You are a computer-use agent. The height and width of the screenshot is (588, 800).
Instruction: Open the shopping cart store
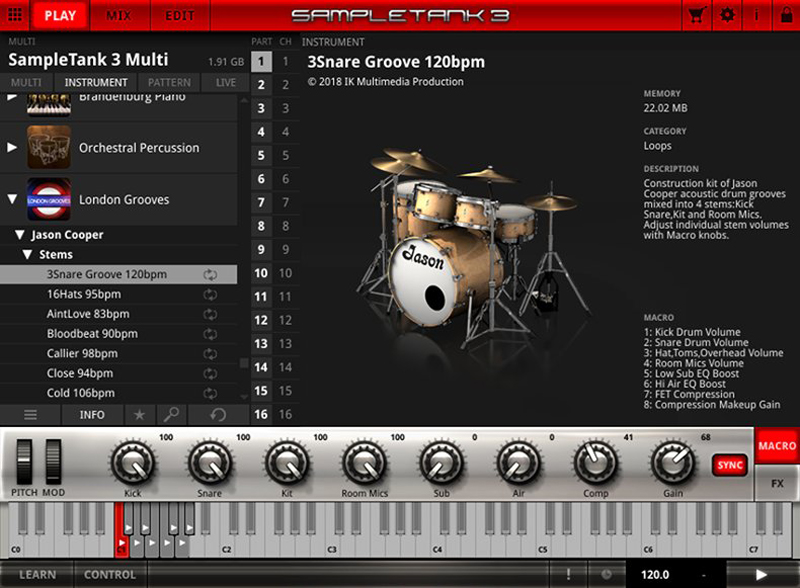(697, 15)
